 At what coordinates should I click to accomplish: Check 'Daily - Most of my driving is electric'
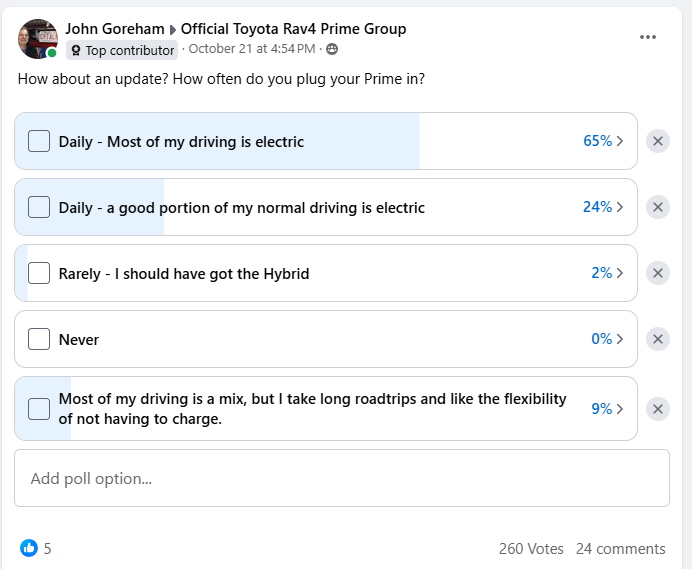[39, 141]
